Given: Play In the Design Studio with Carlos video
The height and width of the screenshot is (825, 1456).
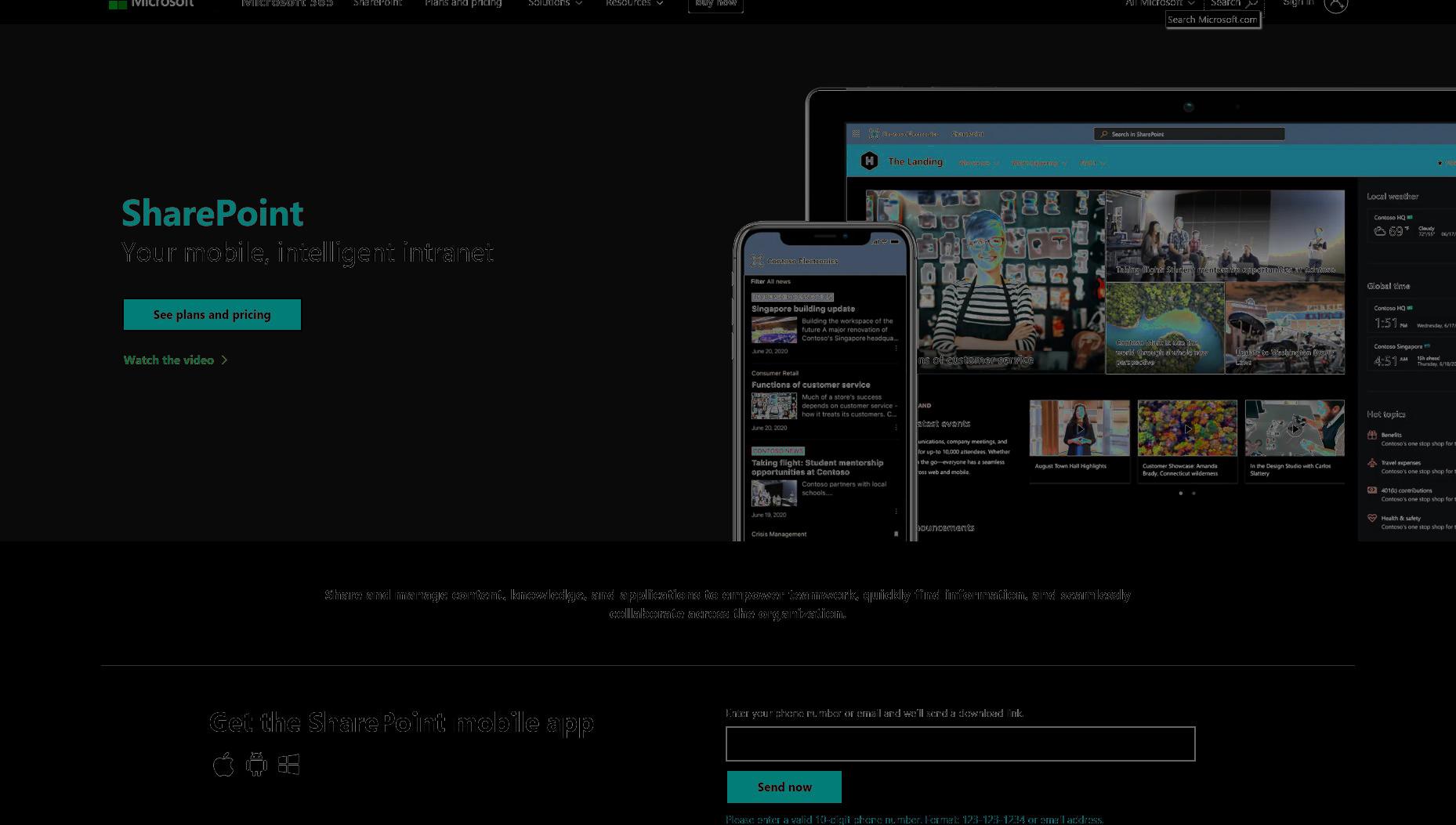Looking at the screenshot, I should click(x=1295, y=429).
